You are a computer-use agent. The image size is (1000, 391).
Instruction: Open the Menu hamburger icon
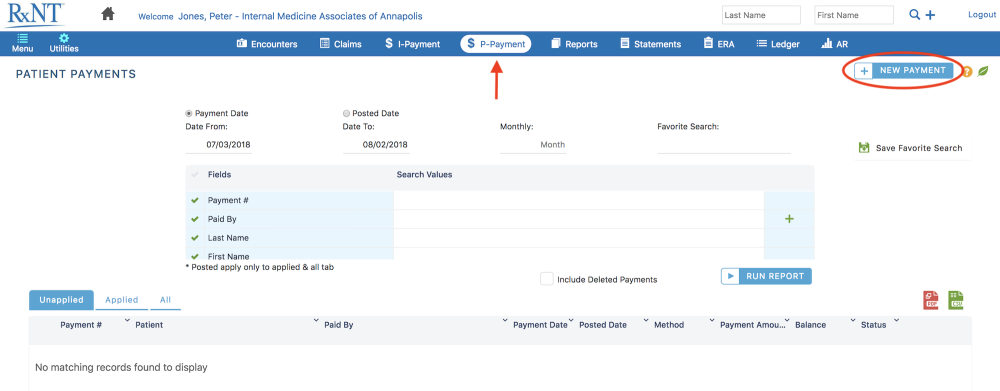[22, 38]
